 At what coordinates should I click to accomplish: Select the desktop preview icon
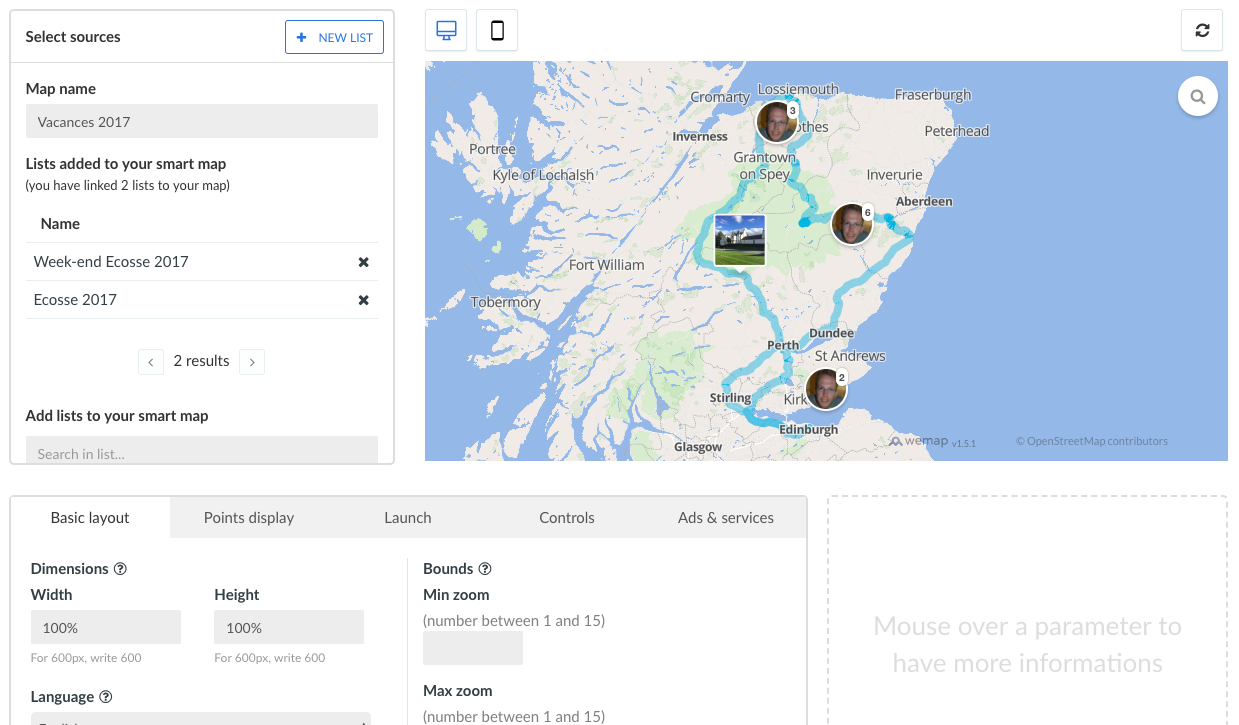pos(445,30)
